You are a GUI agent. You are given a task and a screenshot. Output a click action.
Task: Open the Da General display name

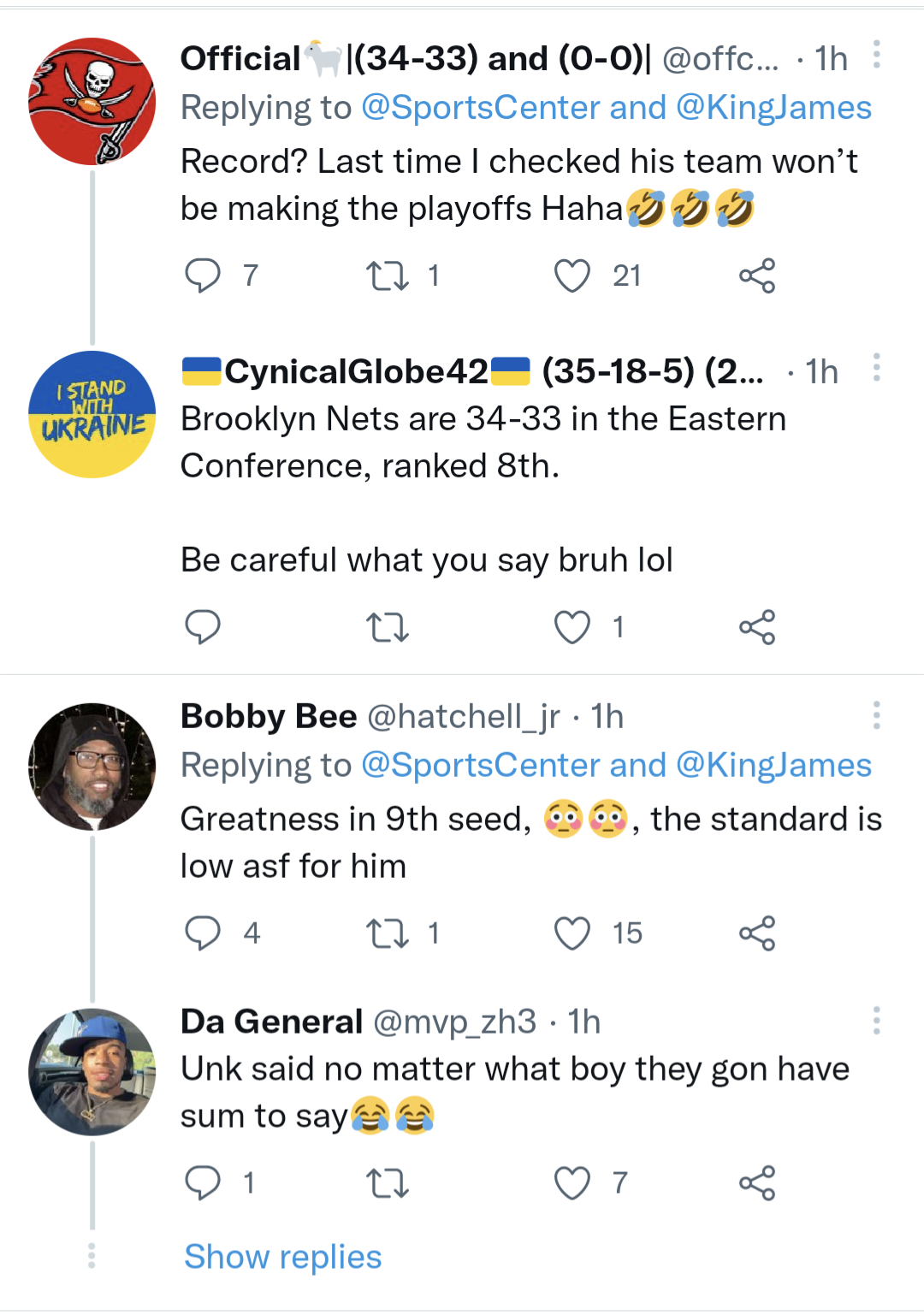coord(271,1022)
